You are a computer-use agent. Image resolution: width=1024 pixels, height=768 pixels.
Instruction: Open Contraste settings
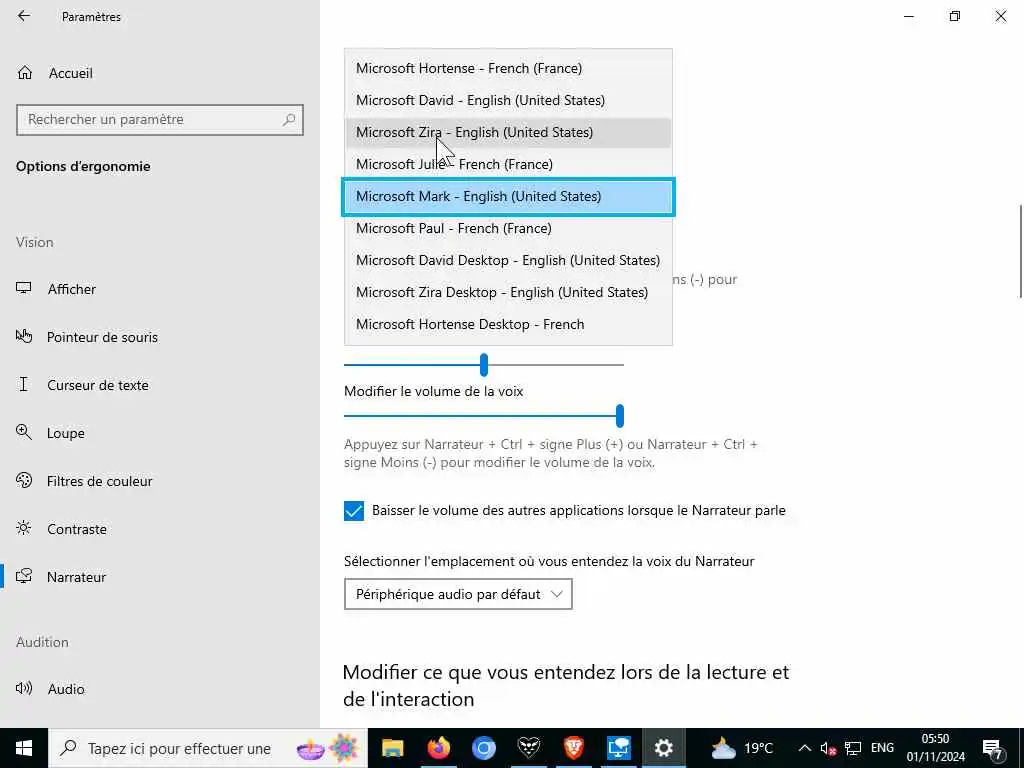(x=160, y=529)
